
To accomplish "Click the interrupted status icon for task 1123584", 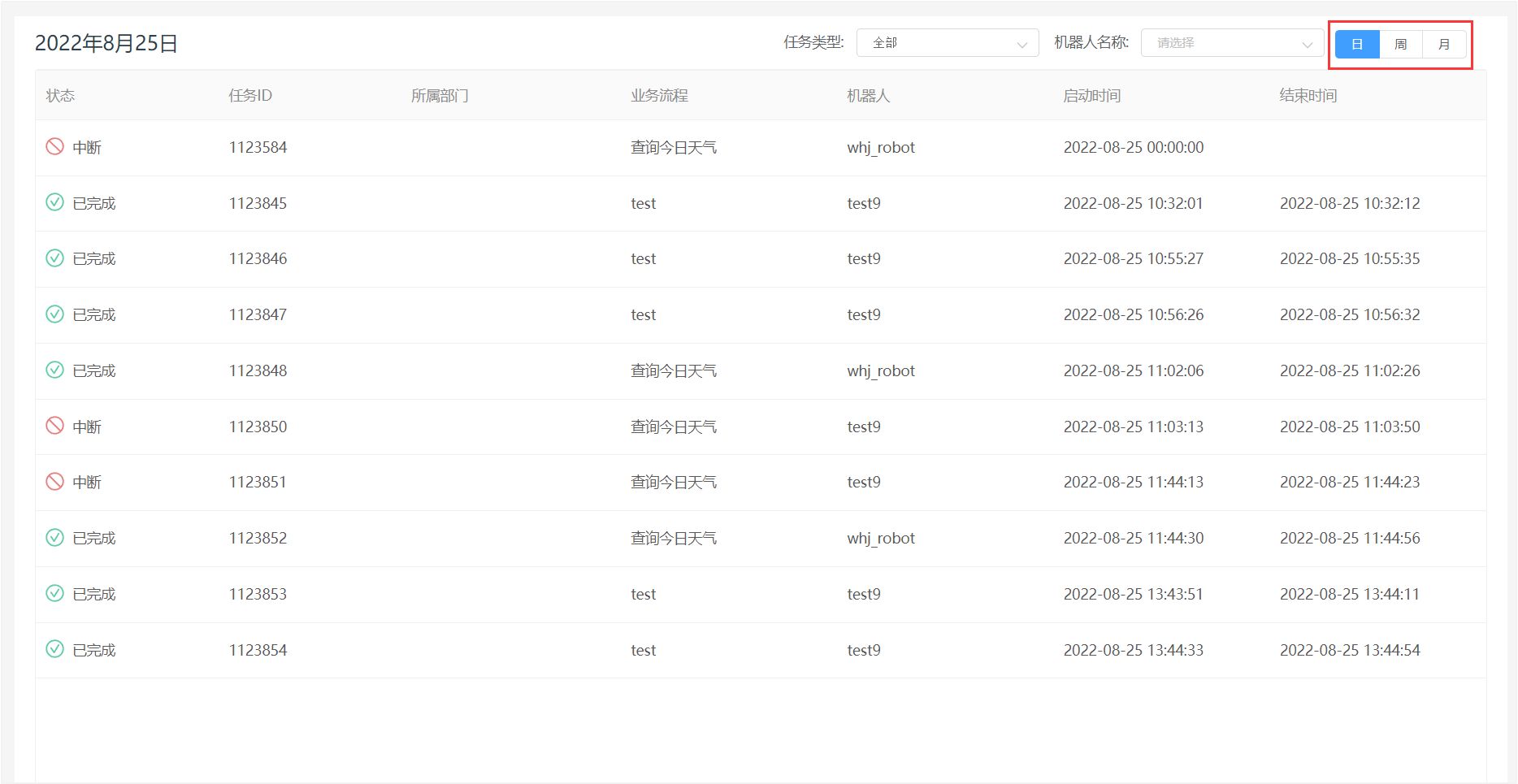I will coord(54,146).
